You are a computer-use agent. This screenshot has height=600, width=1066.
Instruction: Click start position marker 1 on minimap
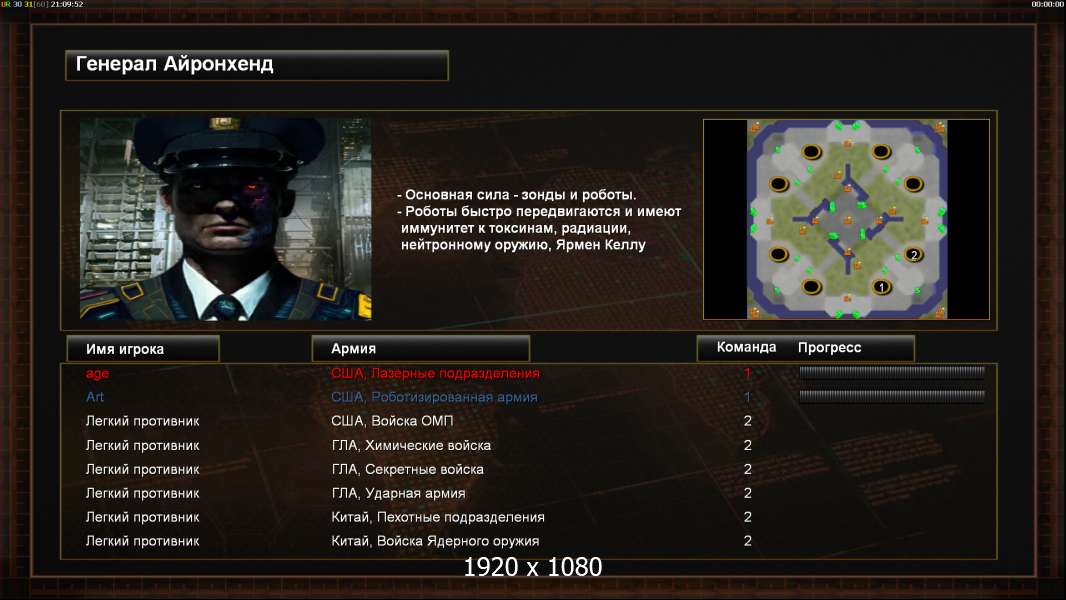[881, 287]
